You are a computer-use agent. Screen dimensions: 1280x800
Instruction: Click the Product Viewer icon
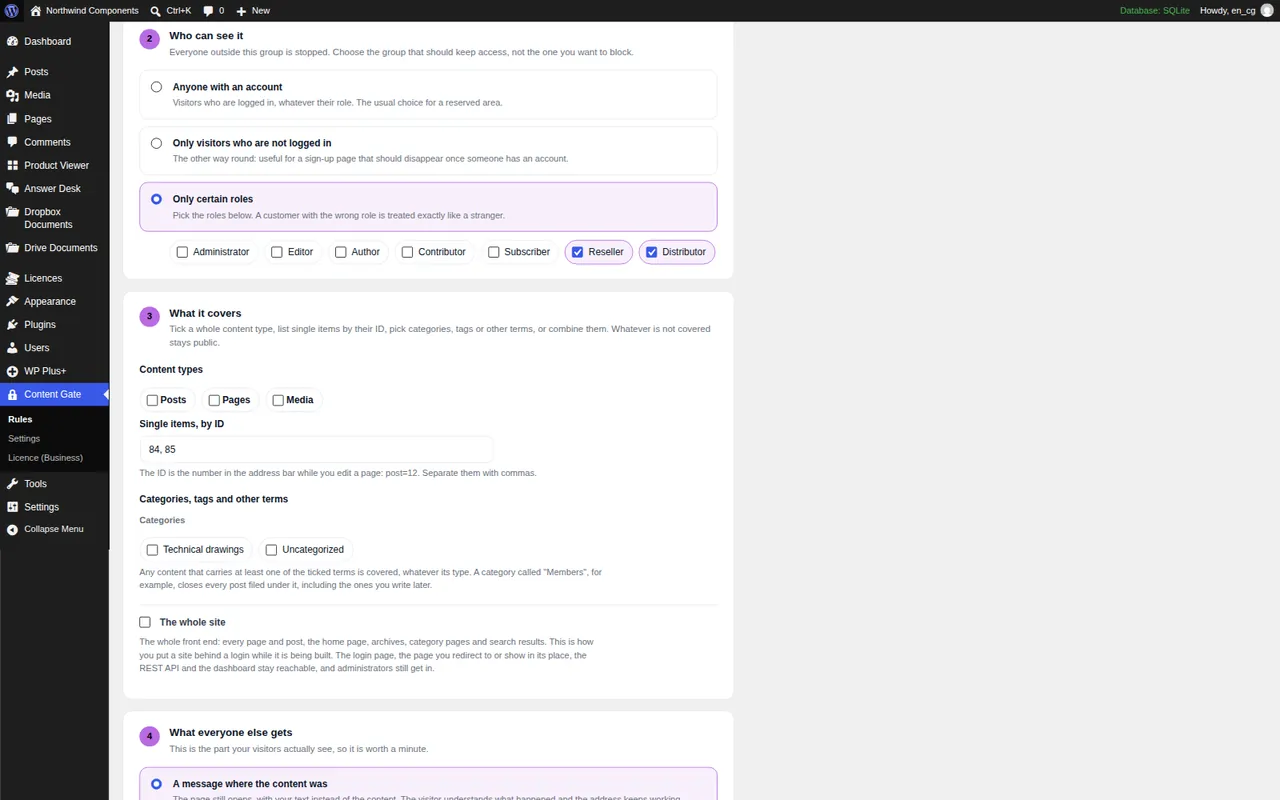coord(12,165)
